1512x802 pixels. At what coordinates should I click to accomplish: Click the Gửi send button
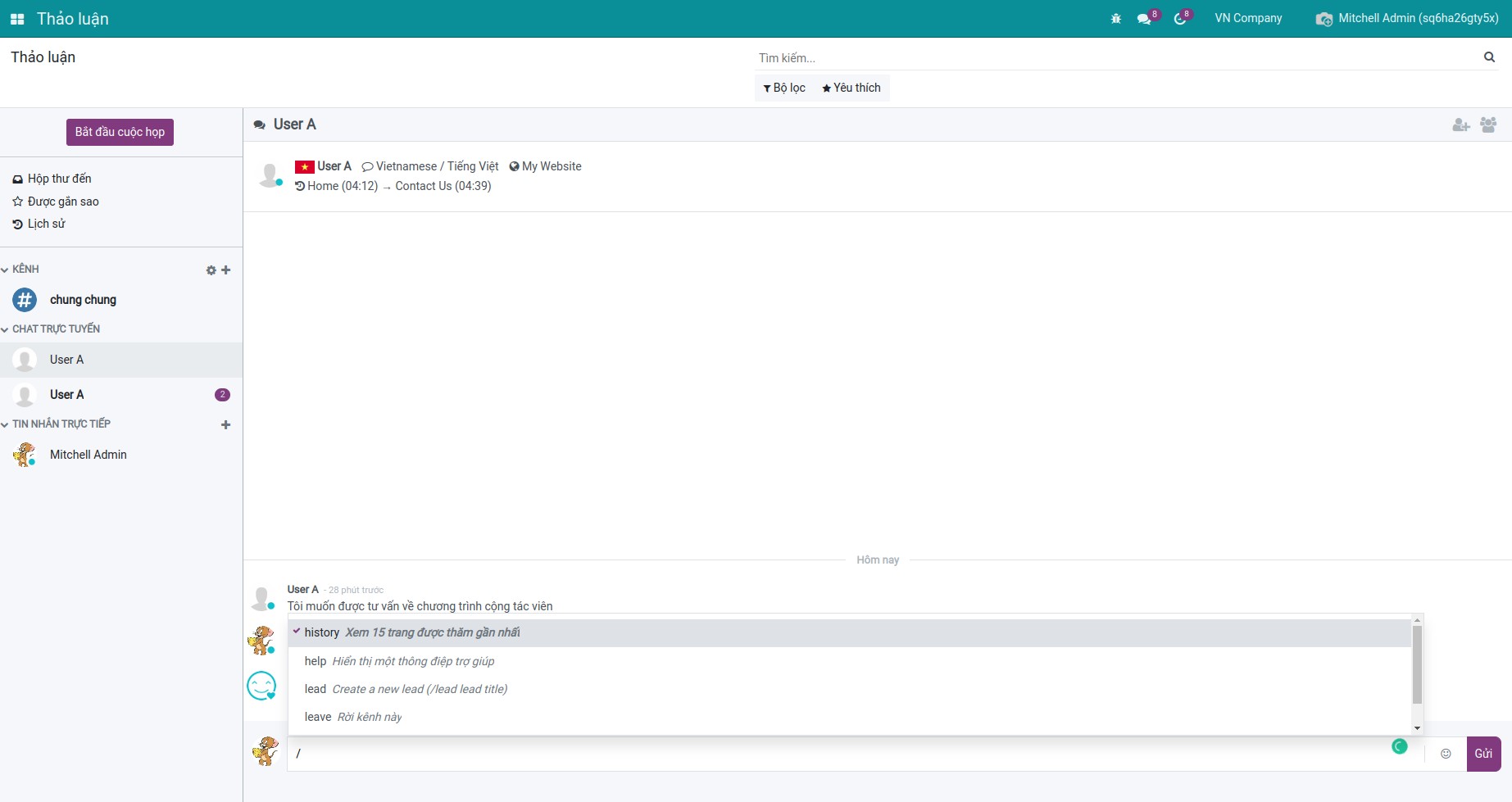pyautogui.click(x=1483, y=754)
